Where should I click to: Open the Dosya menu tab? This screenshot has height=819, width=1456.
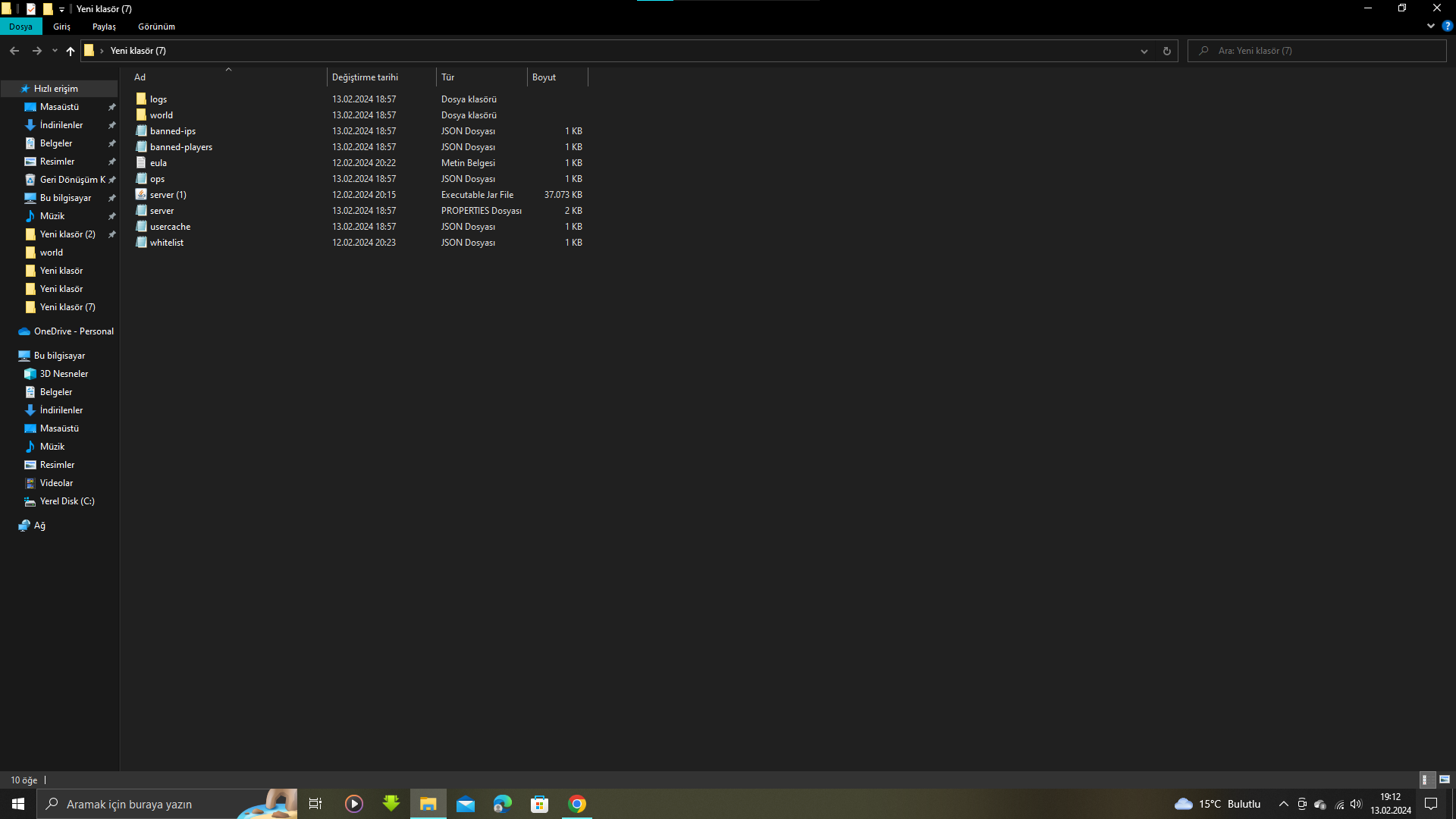point(20,27)
